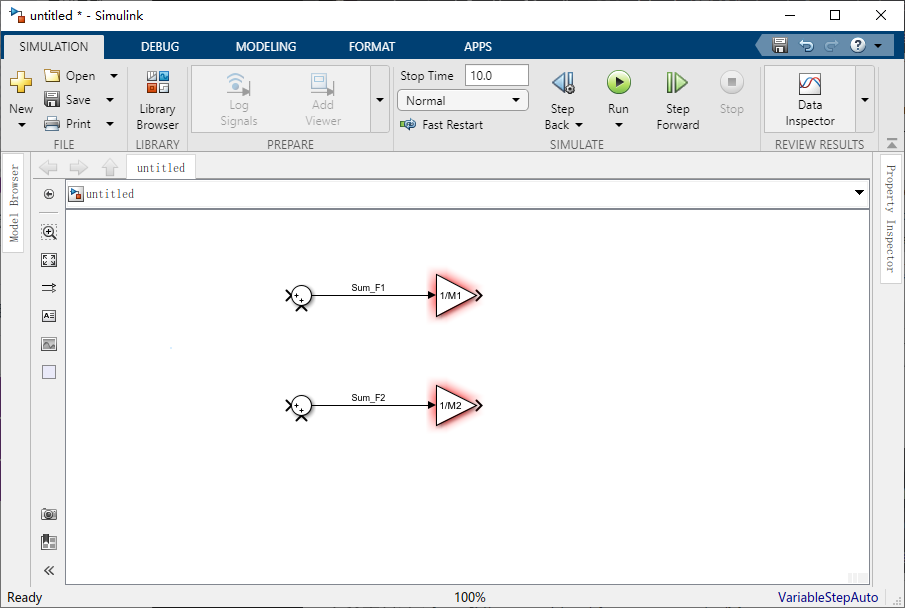This screenshot has width=905, height=608.
Task: Click Fit to View icon
Action: coord(49,260)
